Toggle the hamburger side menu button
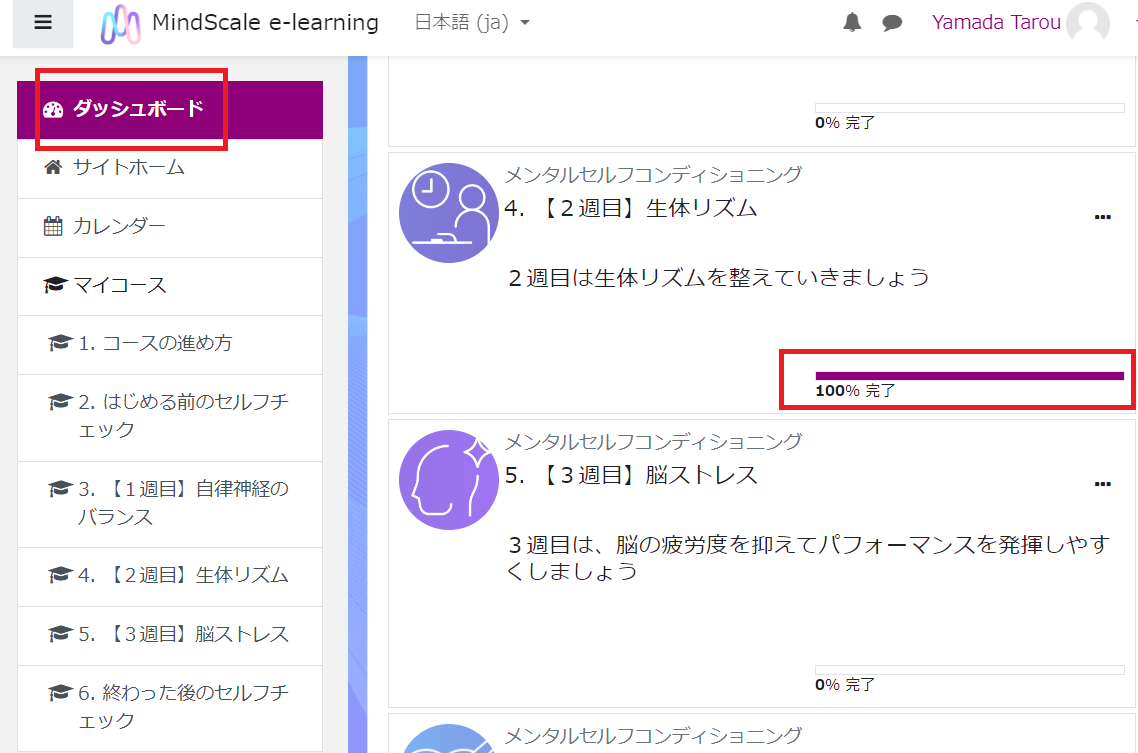 click(x=43, y=22)
